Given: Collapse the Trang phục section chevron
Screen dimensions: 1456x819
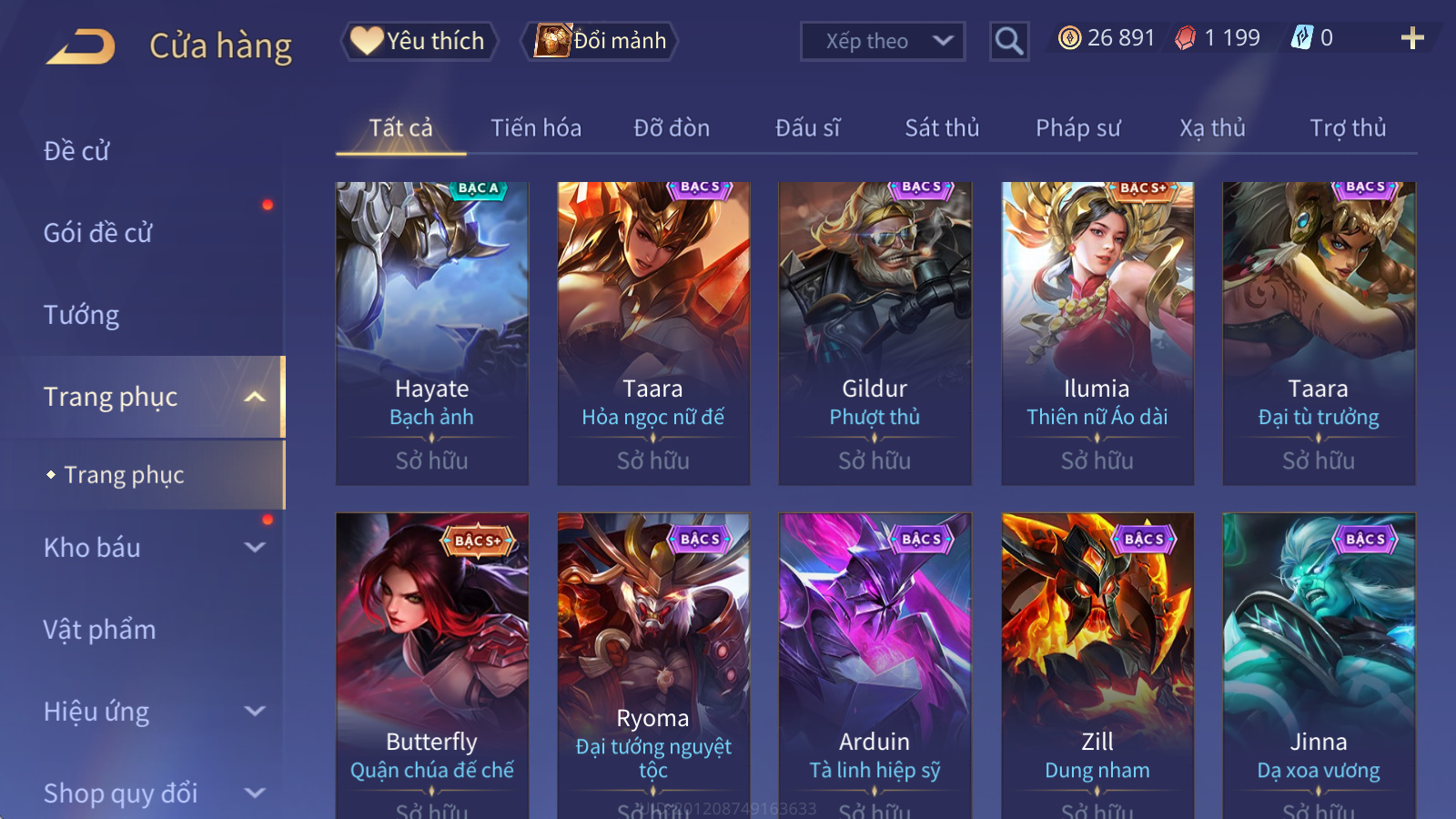Looking at the screenshot, I should pyautogui.click(x=255, y=397).
